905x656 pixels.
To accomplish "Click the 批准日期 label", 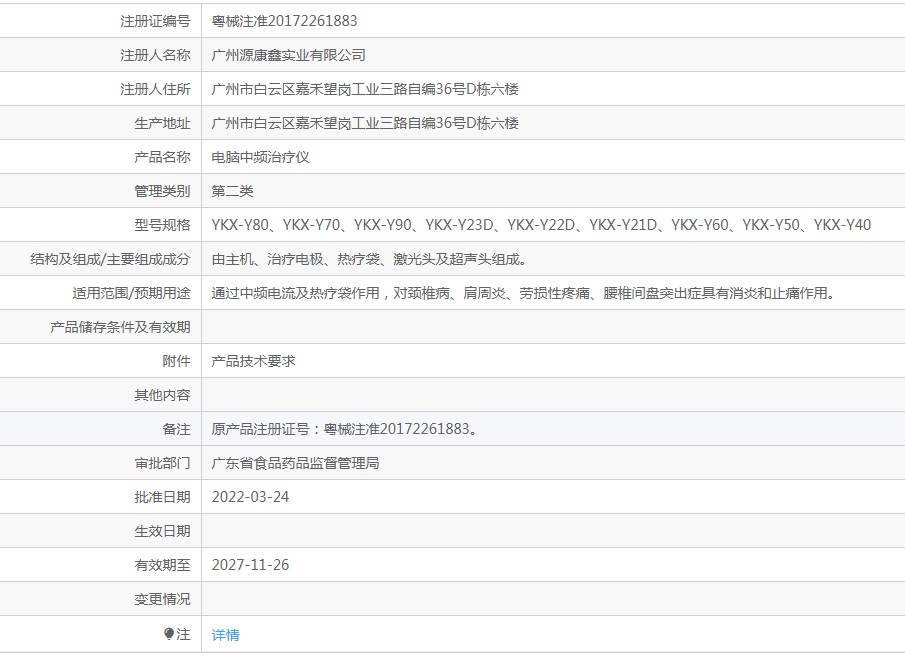I will [x=162, y=497].
